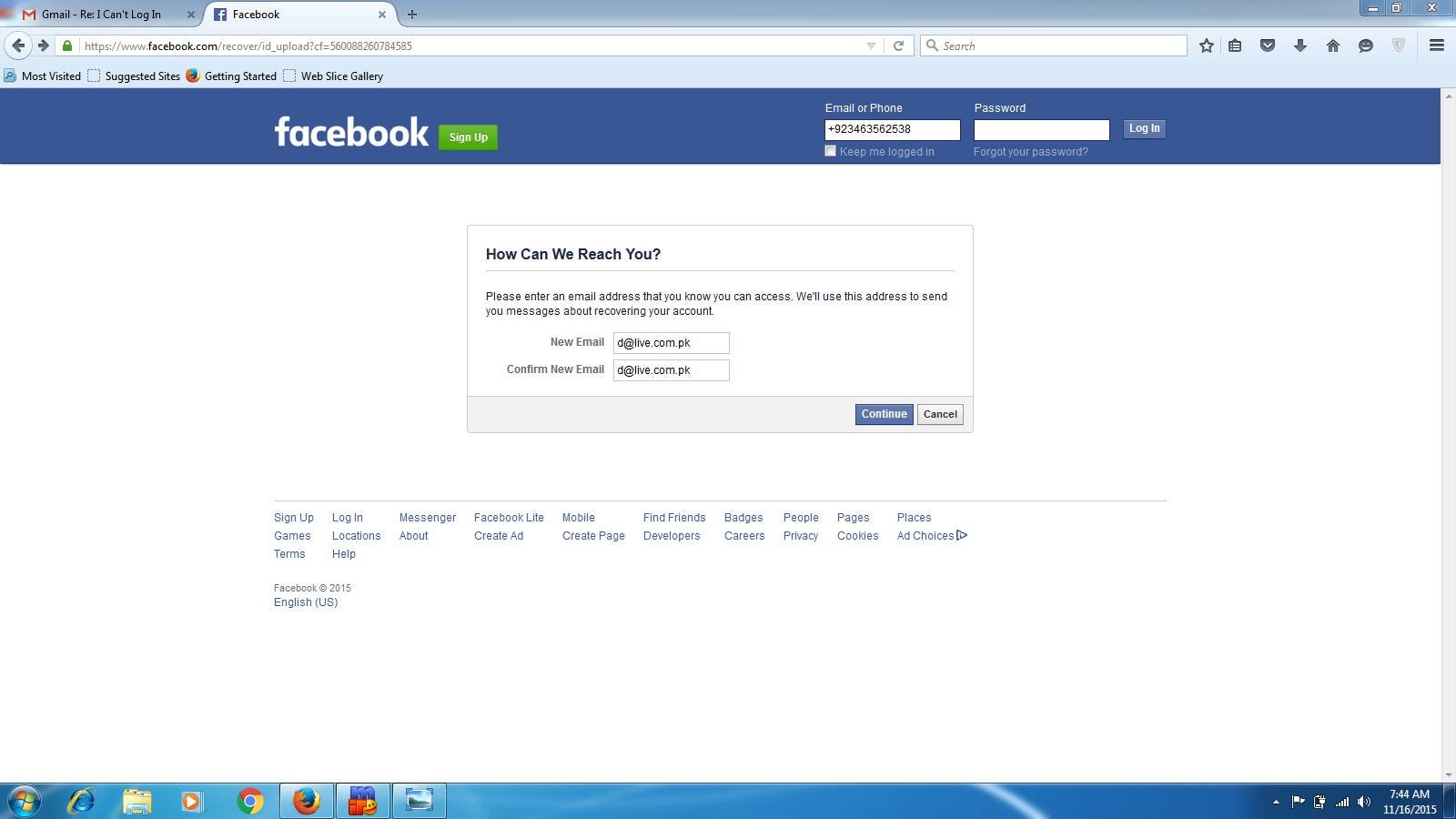The width and height of the screenshot is (1456, 819).
Task: Open Terms footer link
Action: pyautogui.click(x=289, y=554)
